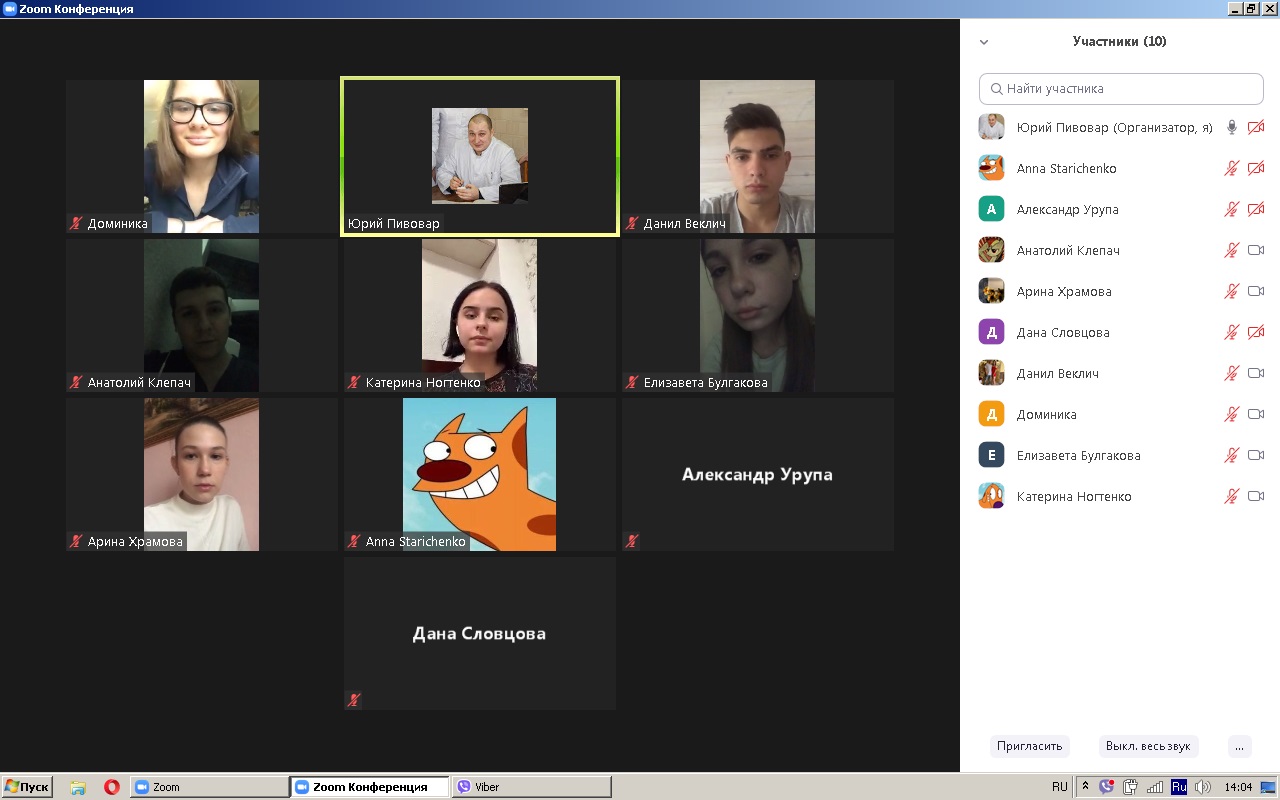1280x800 pixels.
Task: Click Юрий Пивовар's microphone icon in participants list
Action: [1232, 127]
